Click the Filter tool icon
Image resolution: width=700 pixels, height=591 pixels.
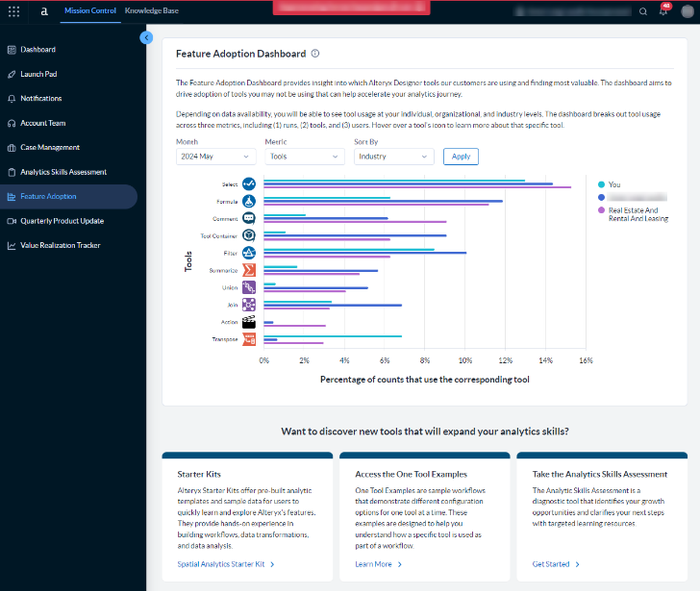click(x=249, y=253)
